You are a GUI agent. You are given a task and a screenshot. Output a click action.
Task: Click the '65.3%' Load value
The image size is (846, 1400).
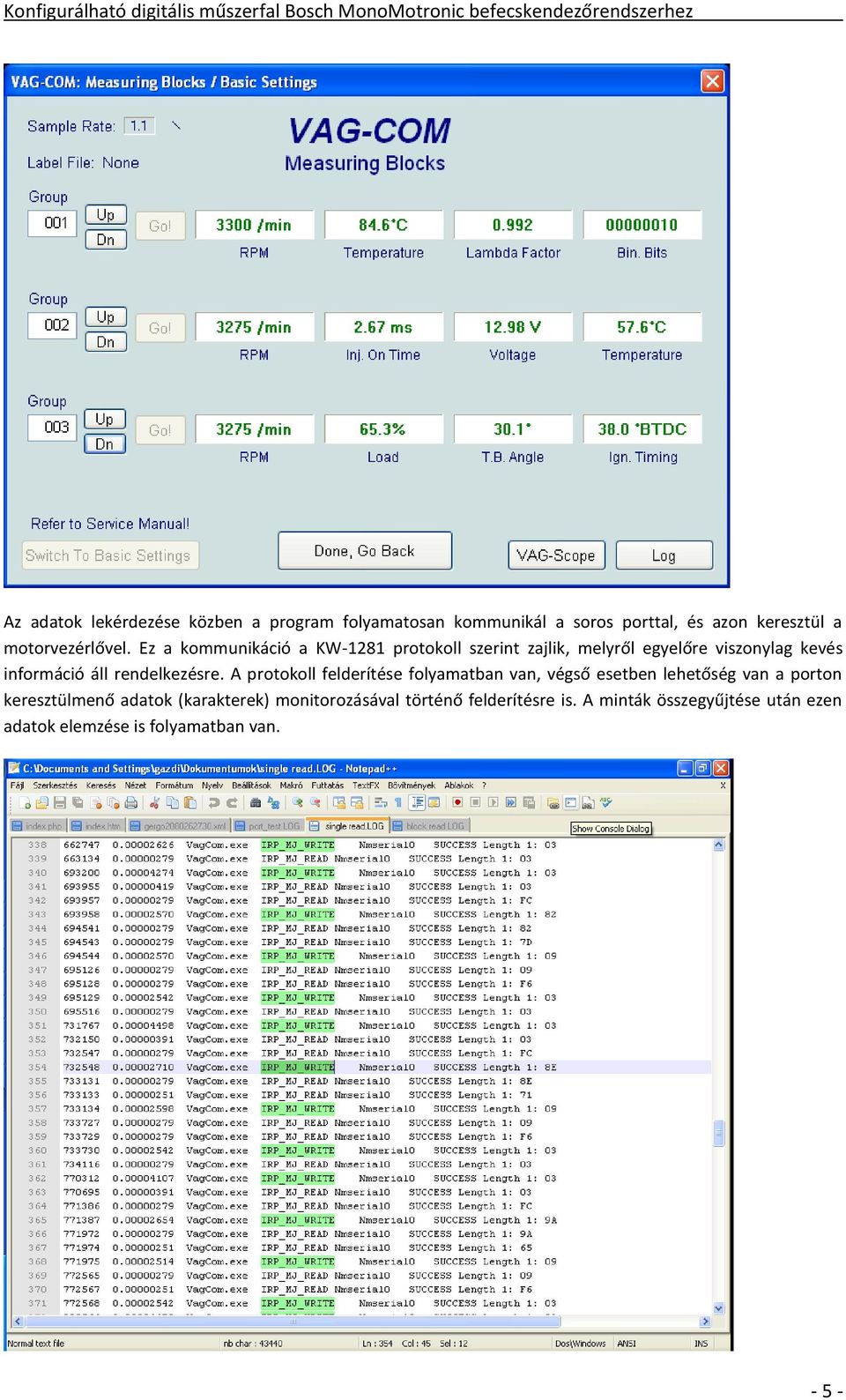383,430
